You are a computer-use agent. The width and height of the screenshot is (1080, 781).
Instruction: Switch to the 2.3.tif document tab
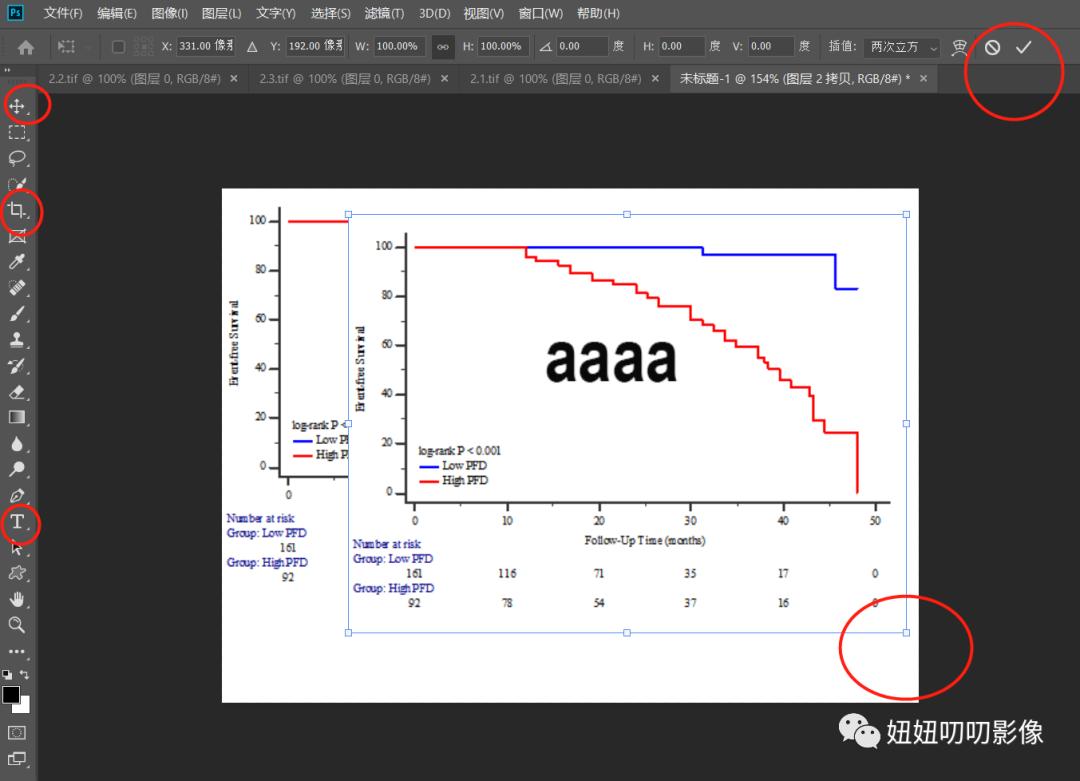pos(344,78)
